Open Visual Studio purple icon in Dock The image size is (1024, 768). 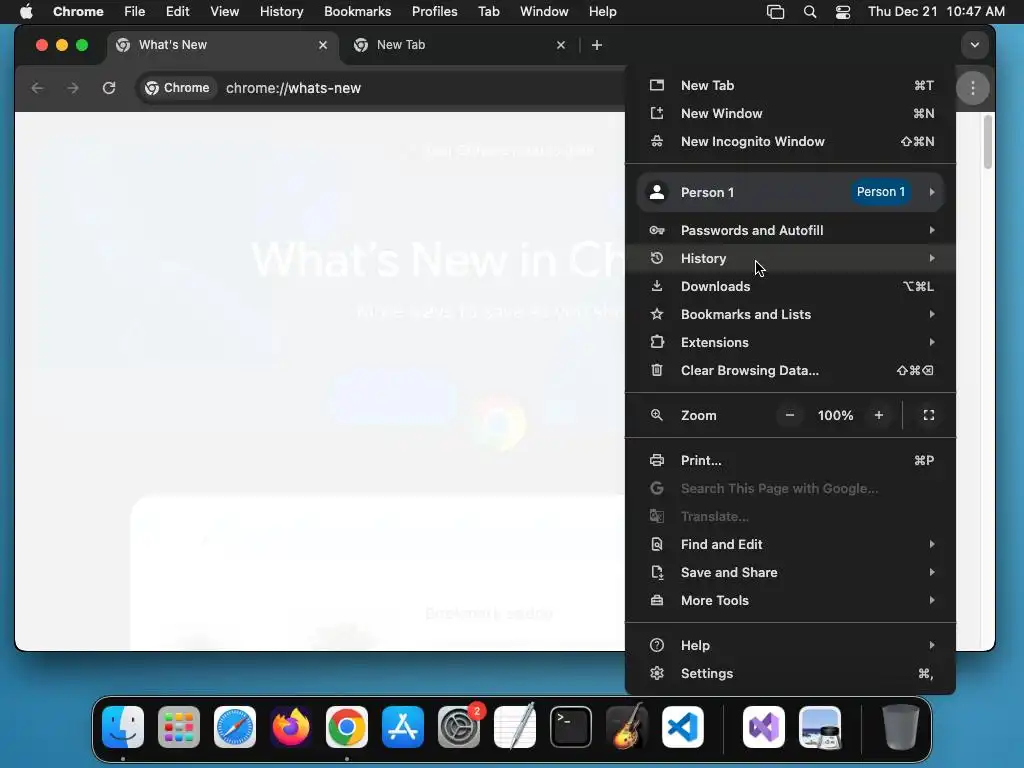click(x=764, y=727)
